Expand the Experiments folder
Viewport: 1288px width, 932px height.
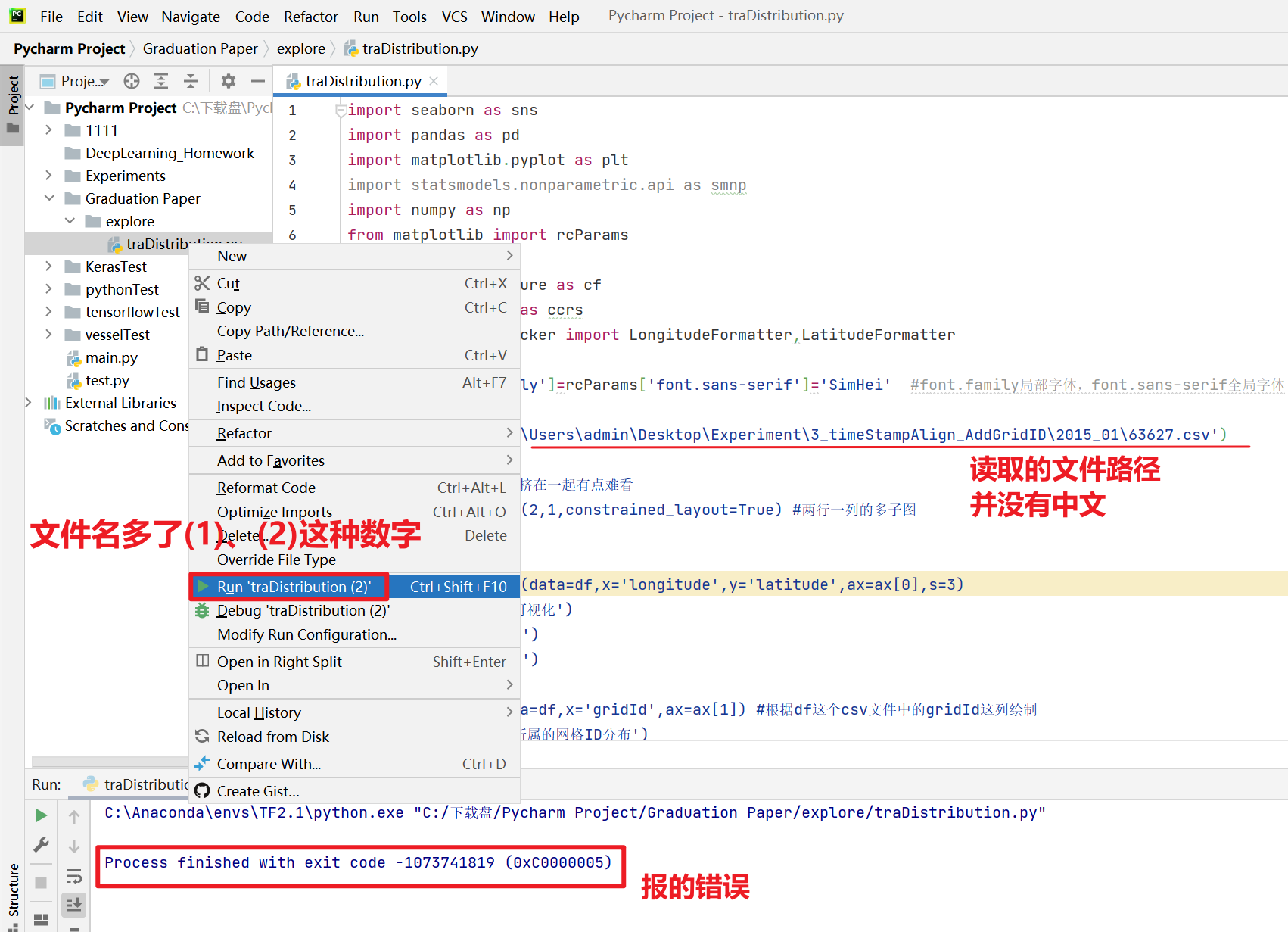(x=48, y=175)
